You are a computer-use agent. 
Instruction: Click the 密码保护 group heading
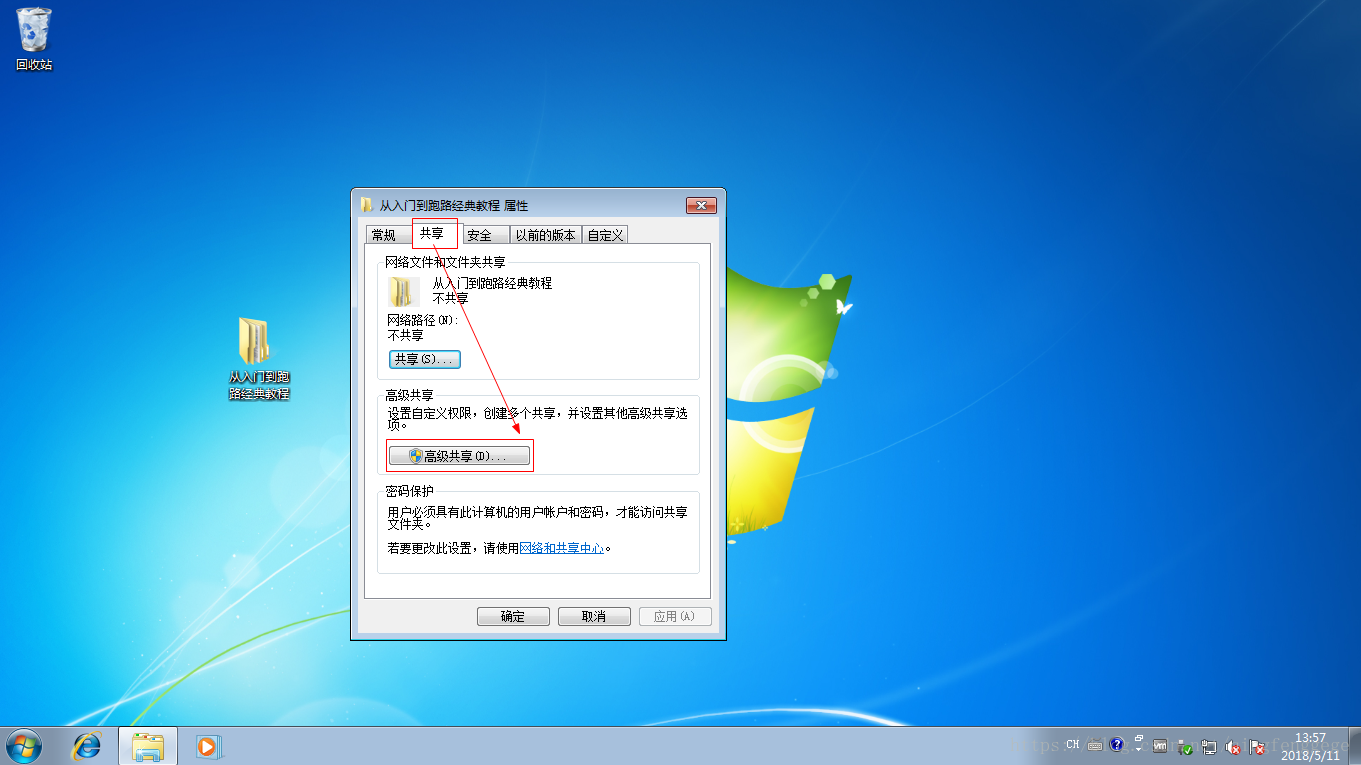pyautogui.click(x=409, y=492)
